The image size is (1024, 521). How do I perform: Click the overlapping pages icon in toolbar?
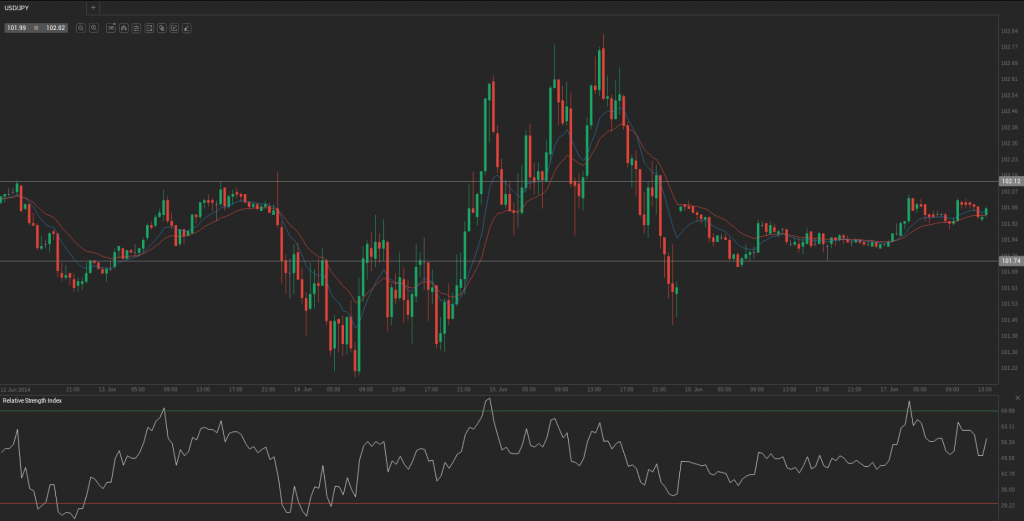click(x=161, y=28)
